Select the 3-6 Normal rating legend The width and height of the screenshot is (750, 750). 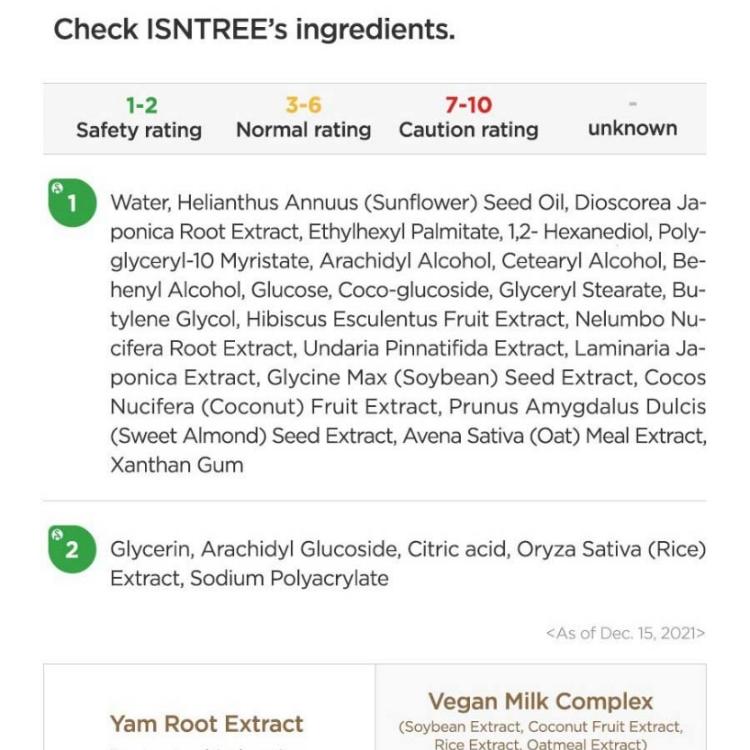click(x=304, y=118)
